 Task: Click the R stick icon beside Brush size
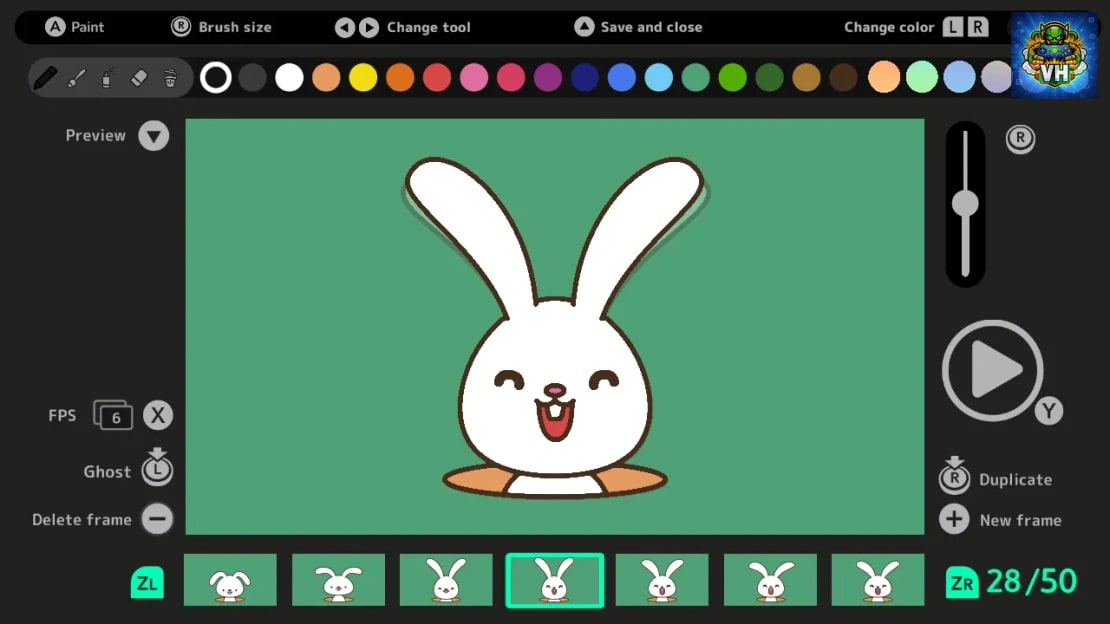coord(181,27)
